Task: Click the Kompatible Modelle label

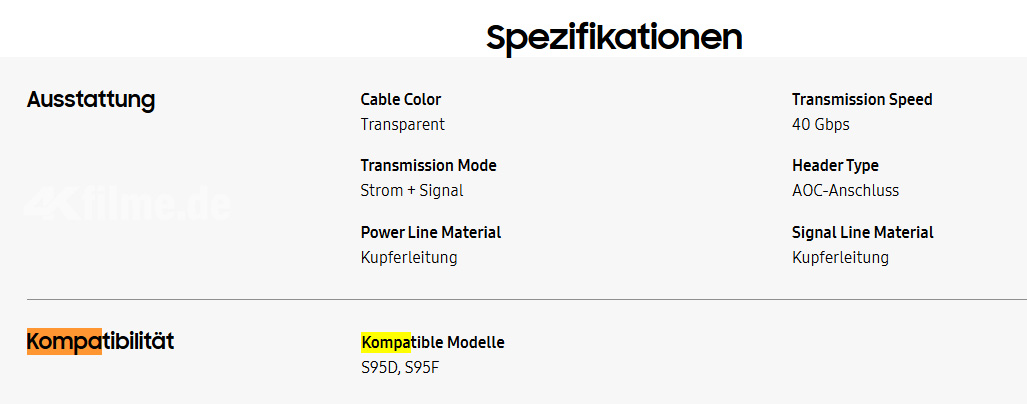Action: click(432, 342)
